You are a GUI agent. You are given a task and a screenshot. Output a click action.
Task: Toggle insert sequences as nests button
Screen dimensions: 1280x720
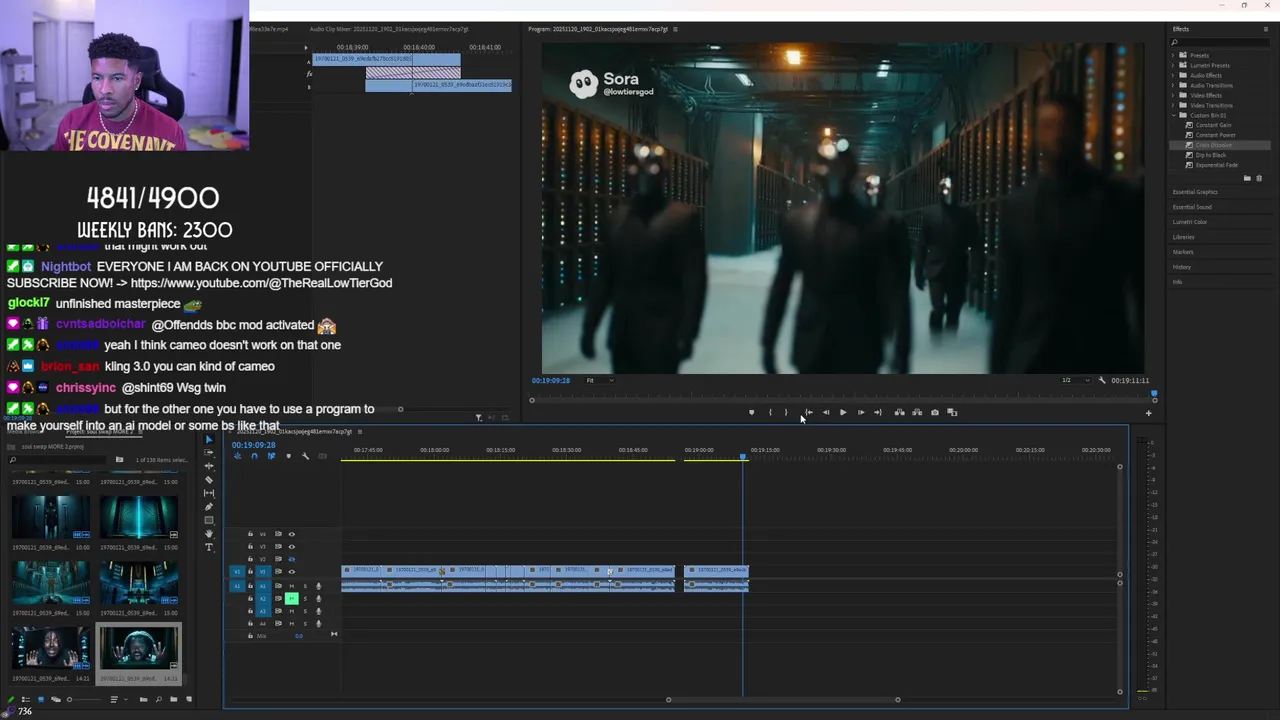237,456
